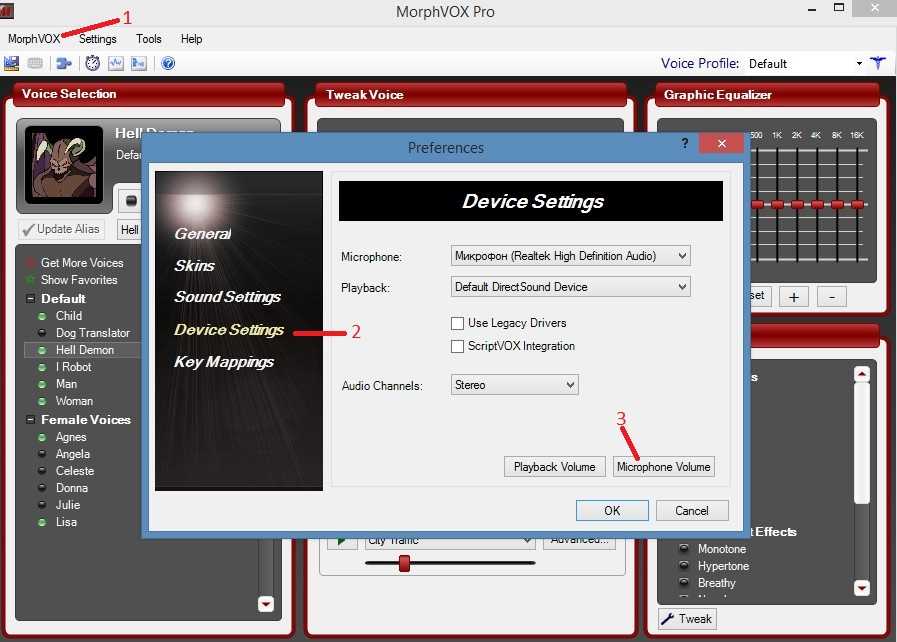Click the Update Alias button
Screen dimensions: 897x642
[x=61, y=229]
